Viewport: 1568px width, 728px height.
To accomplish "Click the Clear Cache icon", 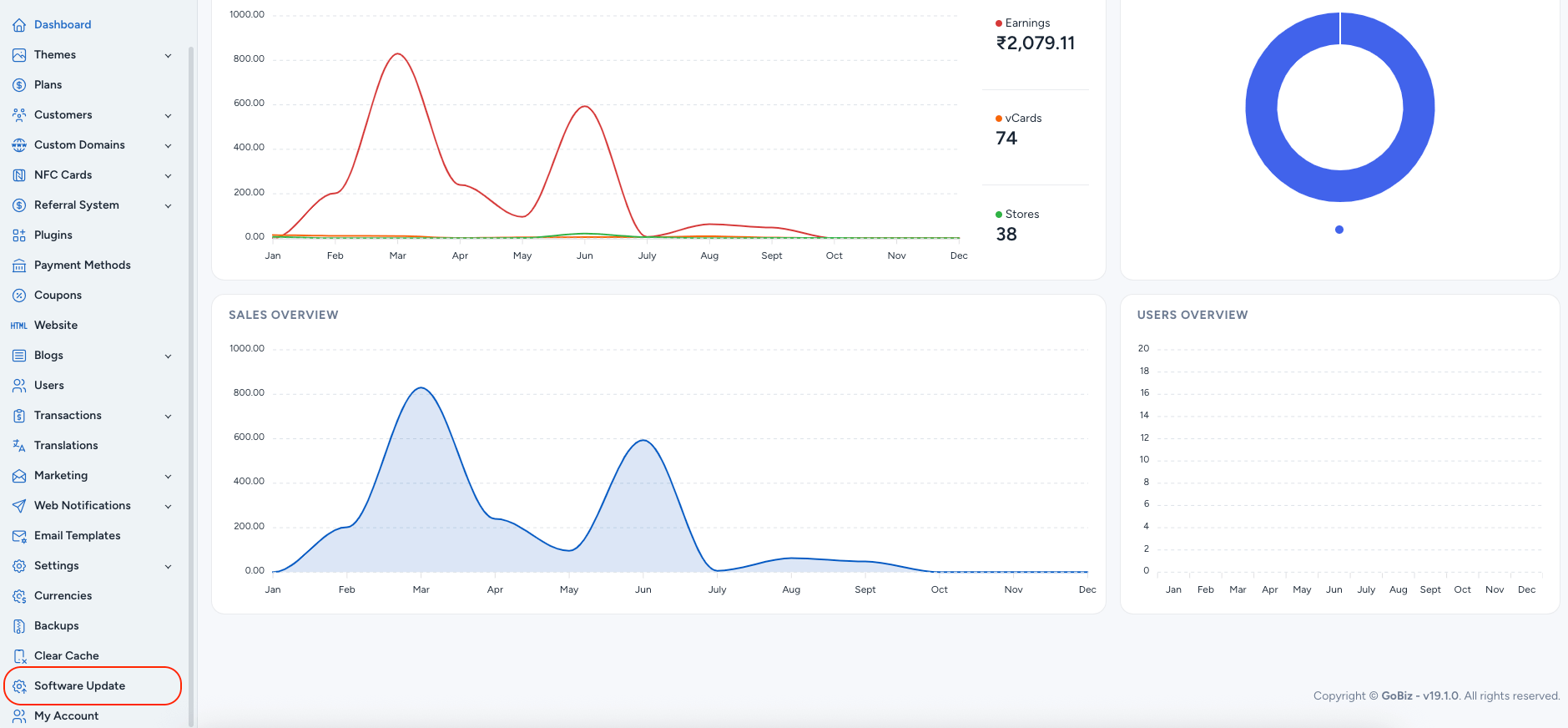I will (19, 656).
